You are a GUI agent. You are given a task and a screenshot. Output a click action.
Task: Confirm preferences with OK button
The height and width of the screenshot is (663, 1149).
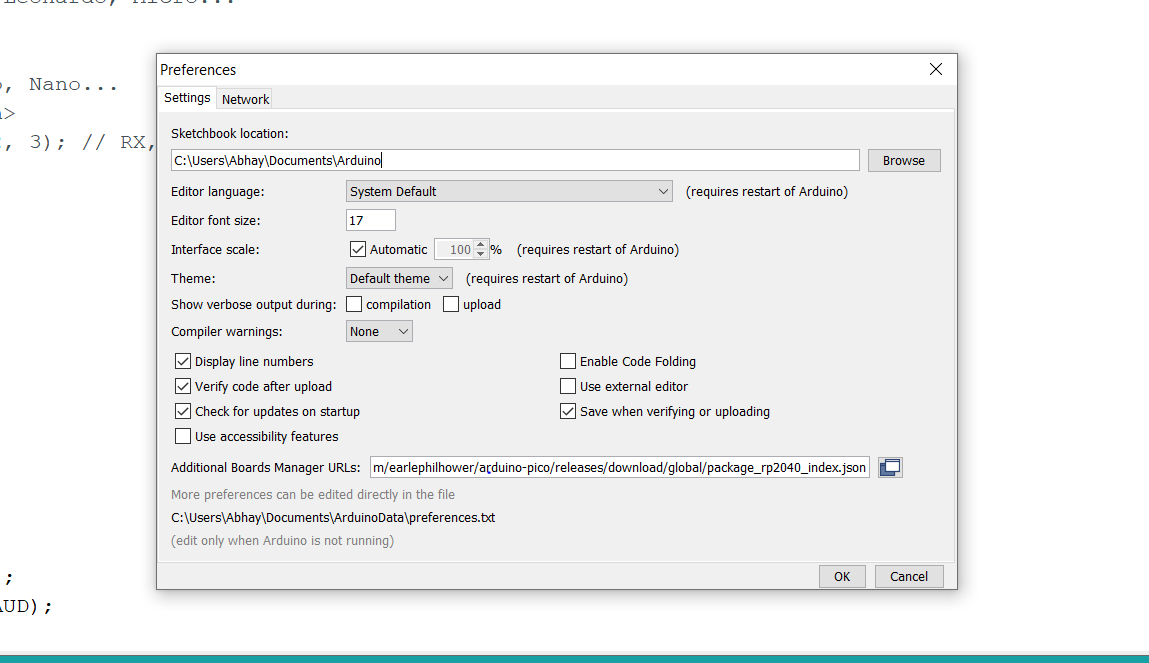[x=842, y=577]
